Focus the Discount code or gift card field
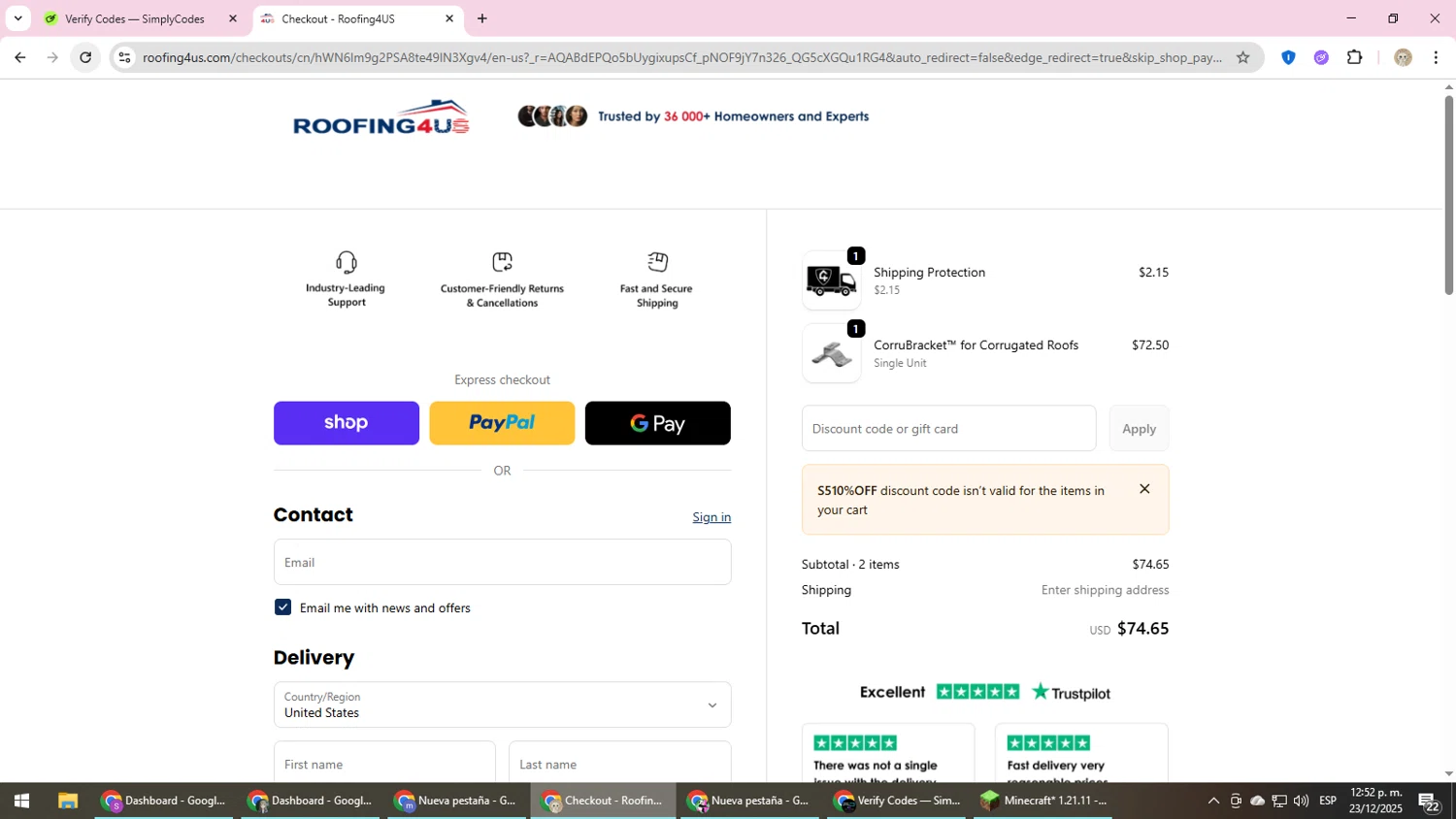The height and width of the screenshot is (819, 1456). (948, 429)
